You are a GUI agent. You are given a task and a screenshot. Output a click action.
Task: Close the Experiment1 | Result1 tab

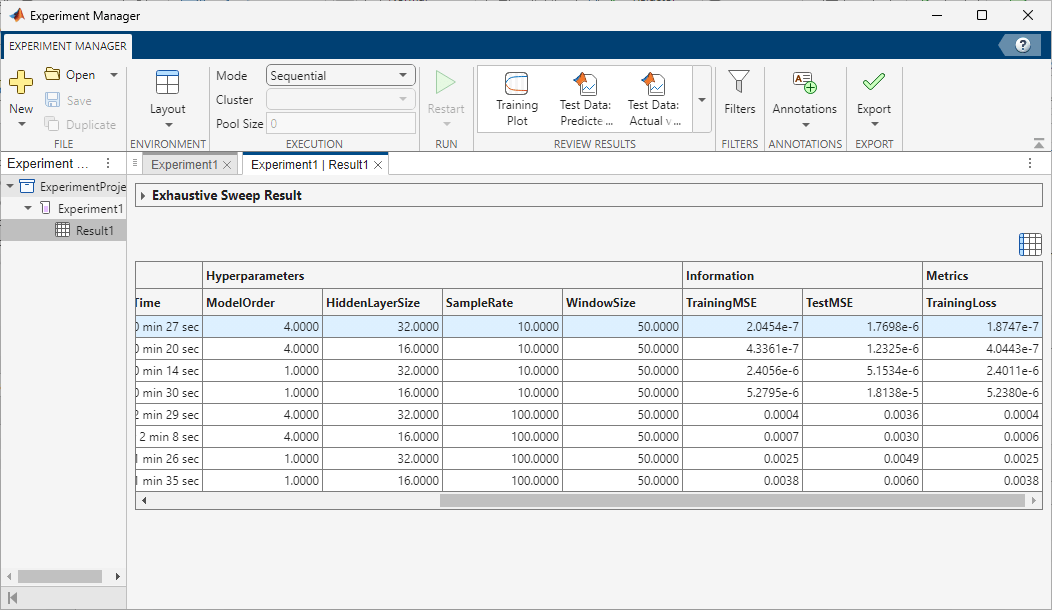pyautogui.click(x=380, y=162)
